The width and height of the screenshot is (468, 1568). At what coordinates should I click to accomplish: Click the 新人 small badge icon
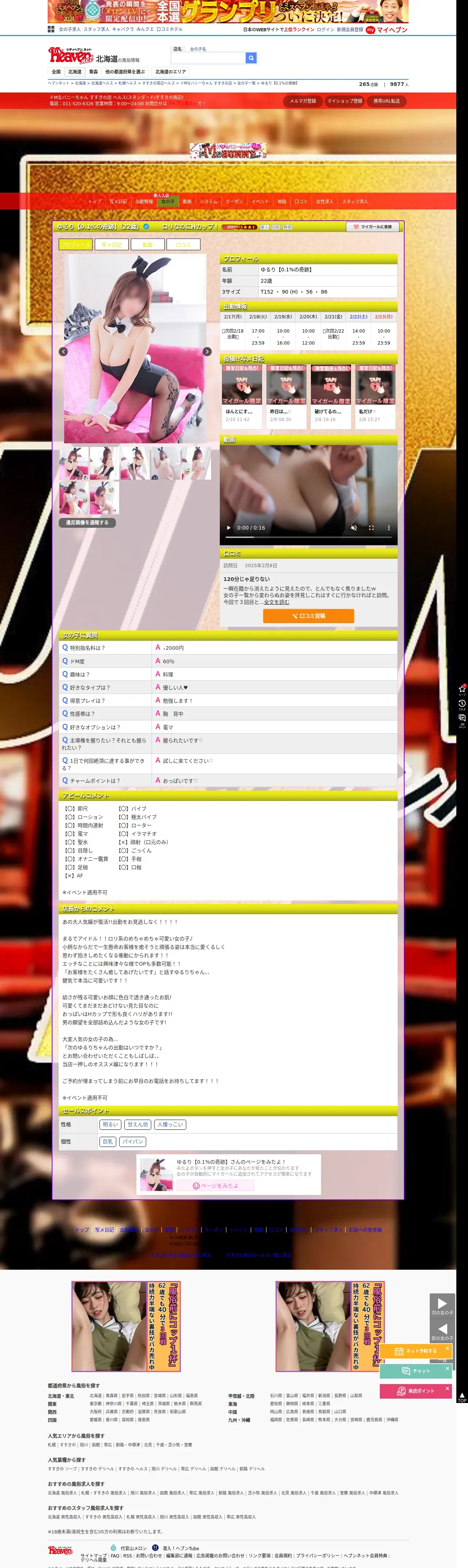[x=265, y=227]
